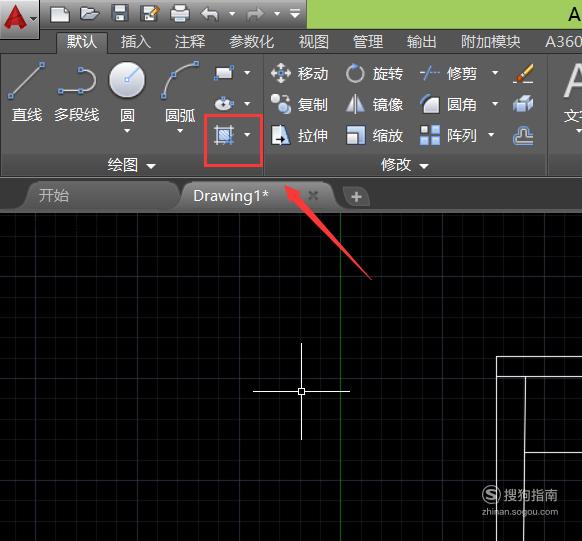Click the offset tool icon
This screenshot has height=541, width=582.
click(x=523, y=135)
